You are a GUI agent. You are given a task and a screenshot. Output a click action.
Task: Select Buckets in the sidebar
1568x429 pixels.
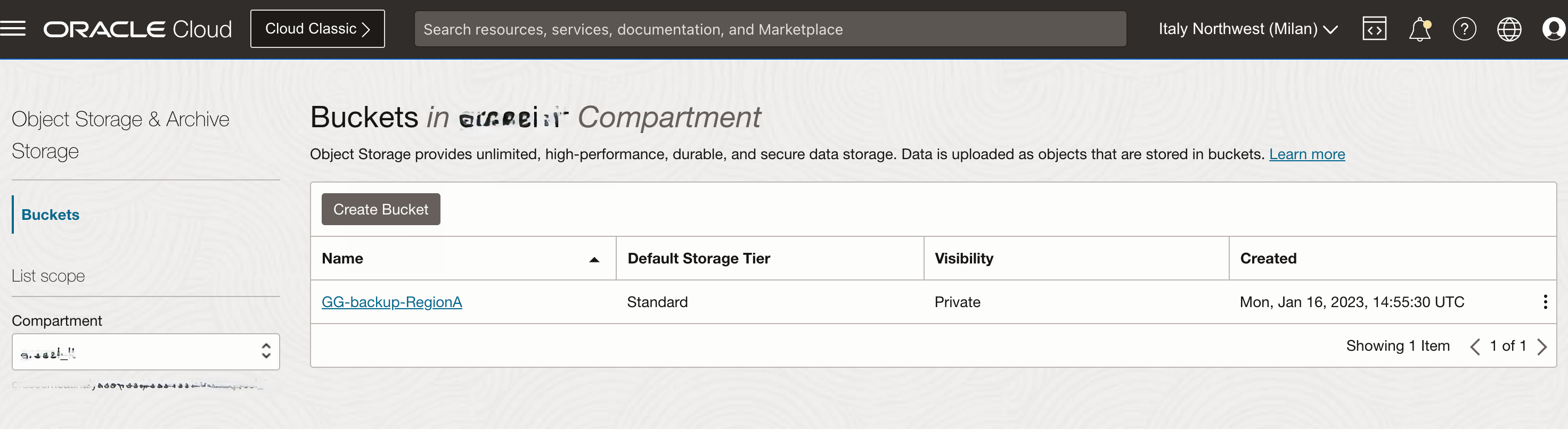[51, 215]
